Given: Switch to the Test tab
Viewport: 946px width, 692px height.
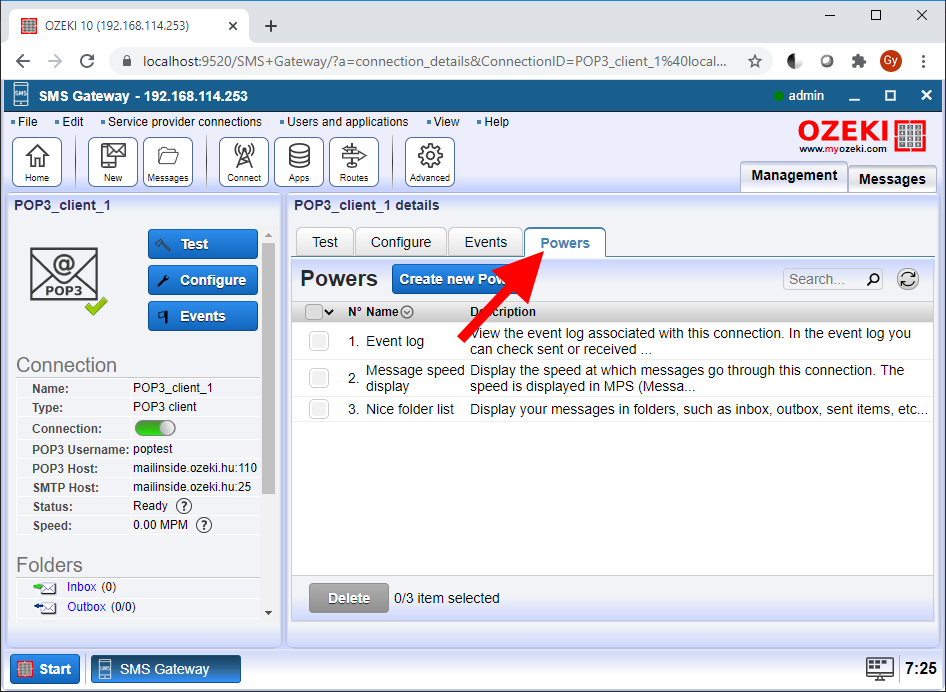Looking at the screenshot, I should coord(325,242).
